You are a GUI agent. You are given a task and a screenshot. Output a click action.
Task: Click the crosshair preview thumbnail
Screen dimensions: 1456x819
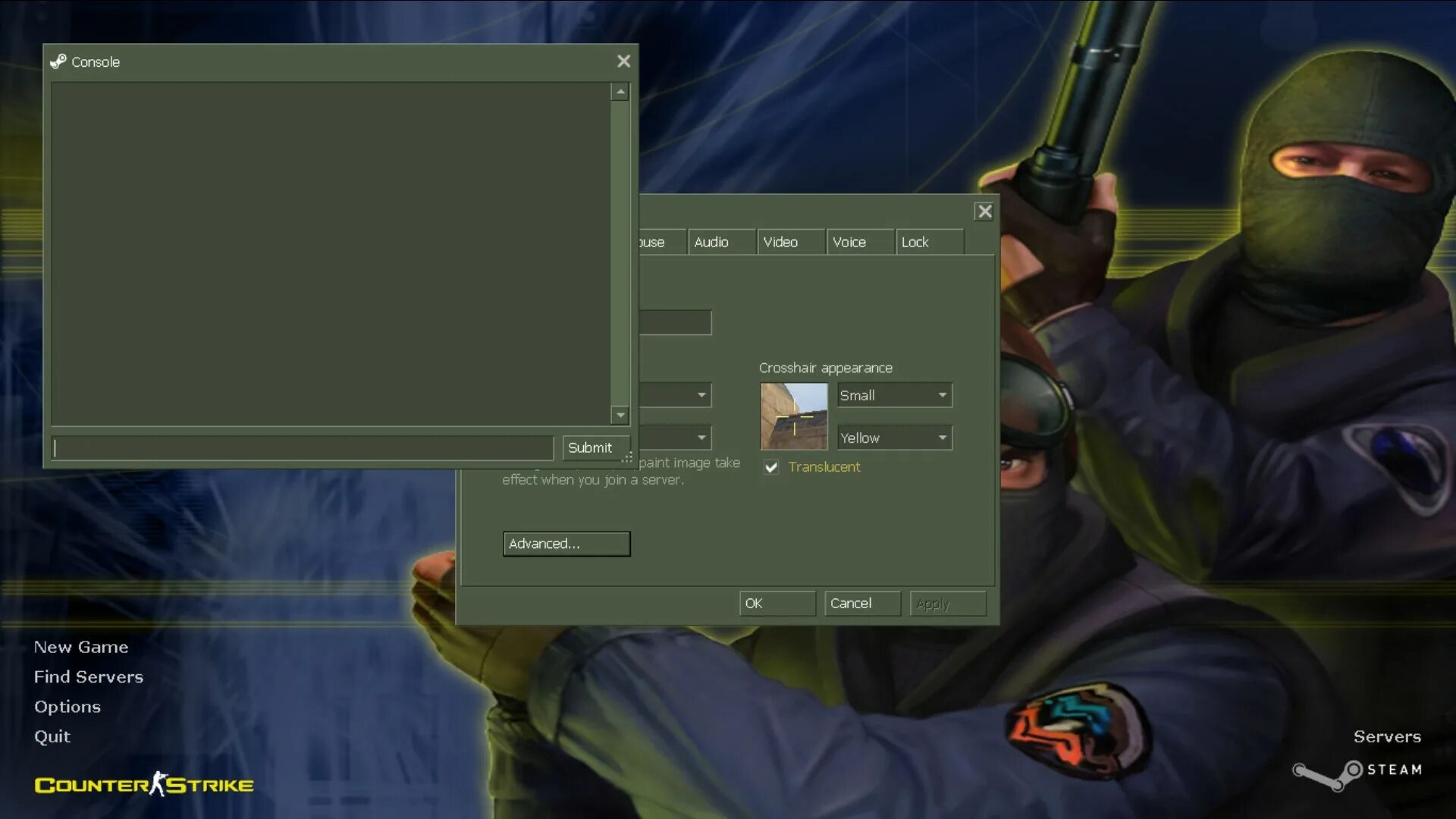pyautogui.click(x=794, y=416)
